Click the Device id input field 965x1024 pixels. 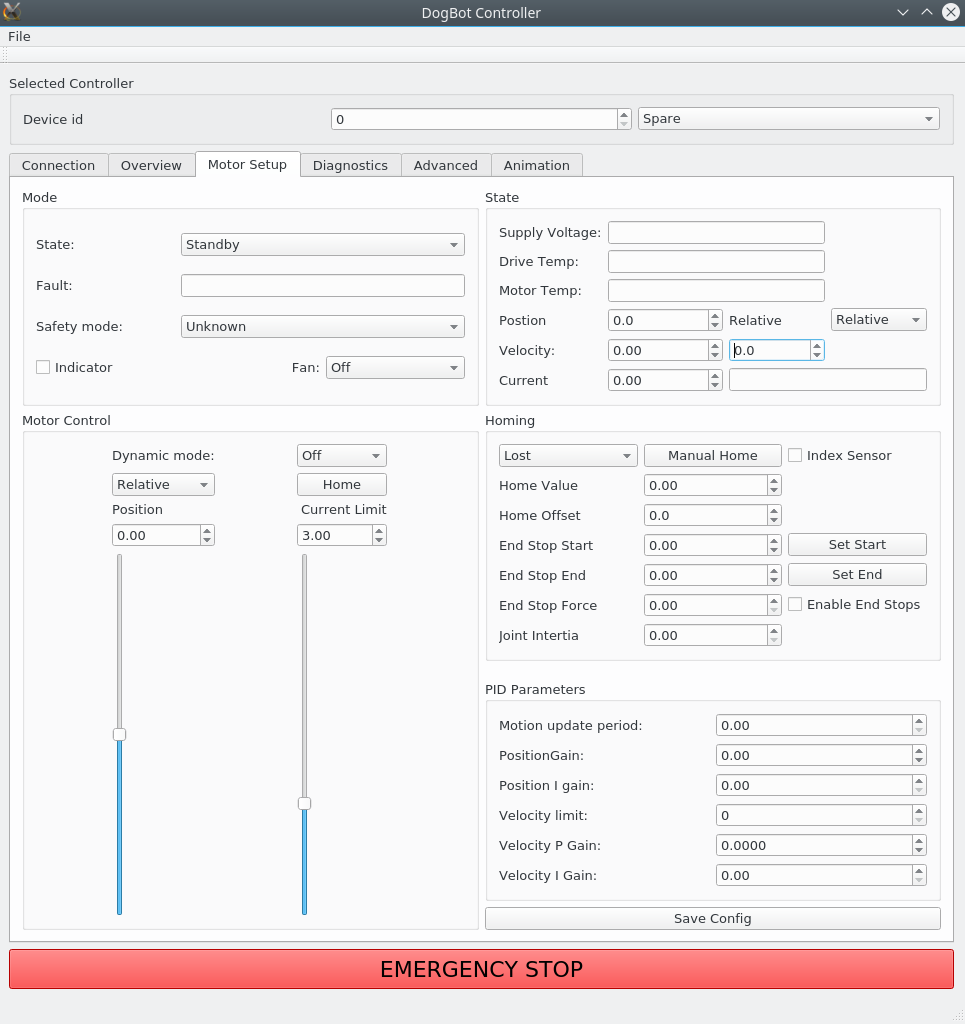click(x=474, y=120)
